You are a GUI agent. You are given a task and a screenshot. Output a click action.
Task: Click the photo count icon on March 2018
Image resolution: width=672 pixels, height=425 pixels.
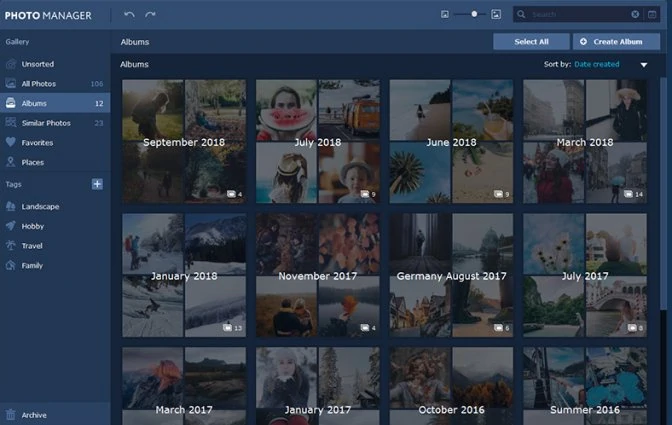click(628, 194)
